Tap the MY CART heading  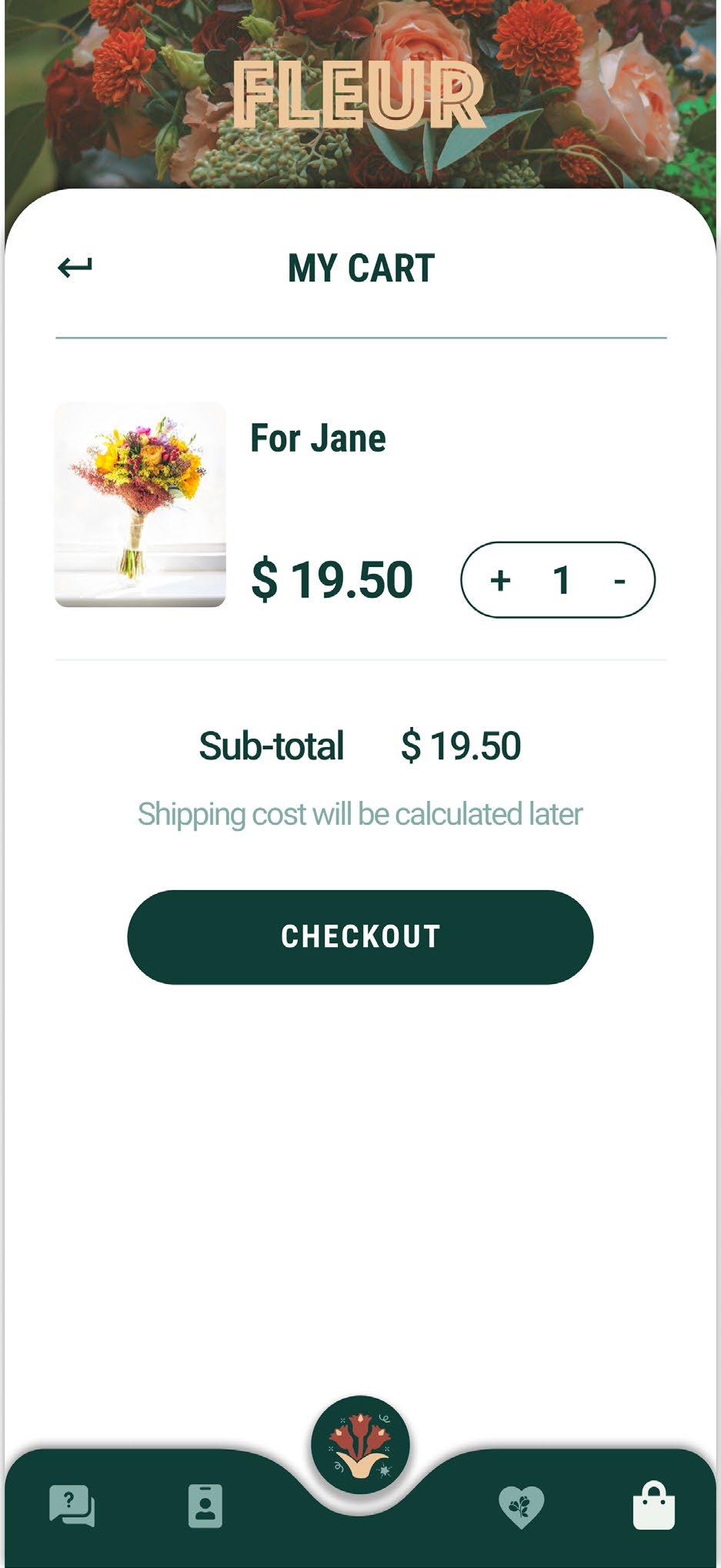pyautogui.click(x=361, y=268)
